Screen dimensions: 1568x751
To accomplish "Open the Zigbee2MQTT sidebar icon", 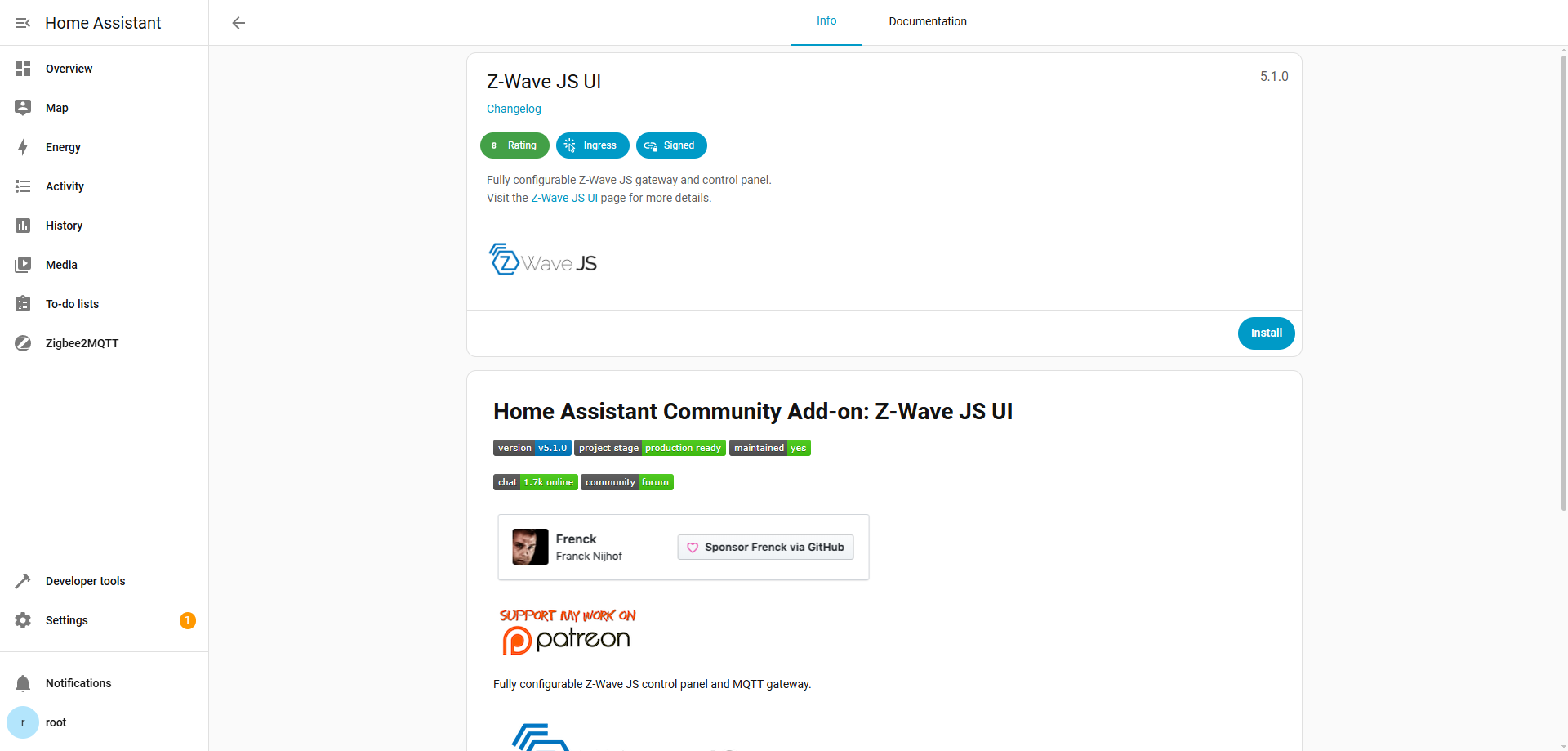I will (23, 343).
